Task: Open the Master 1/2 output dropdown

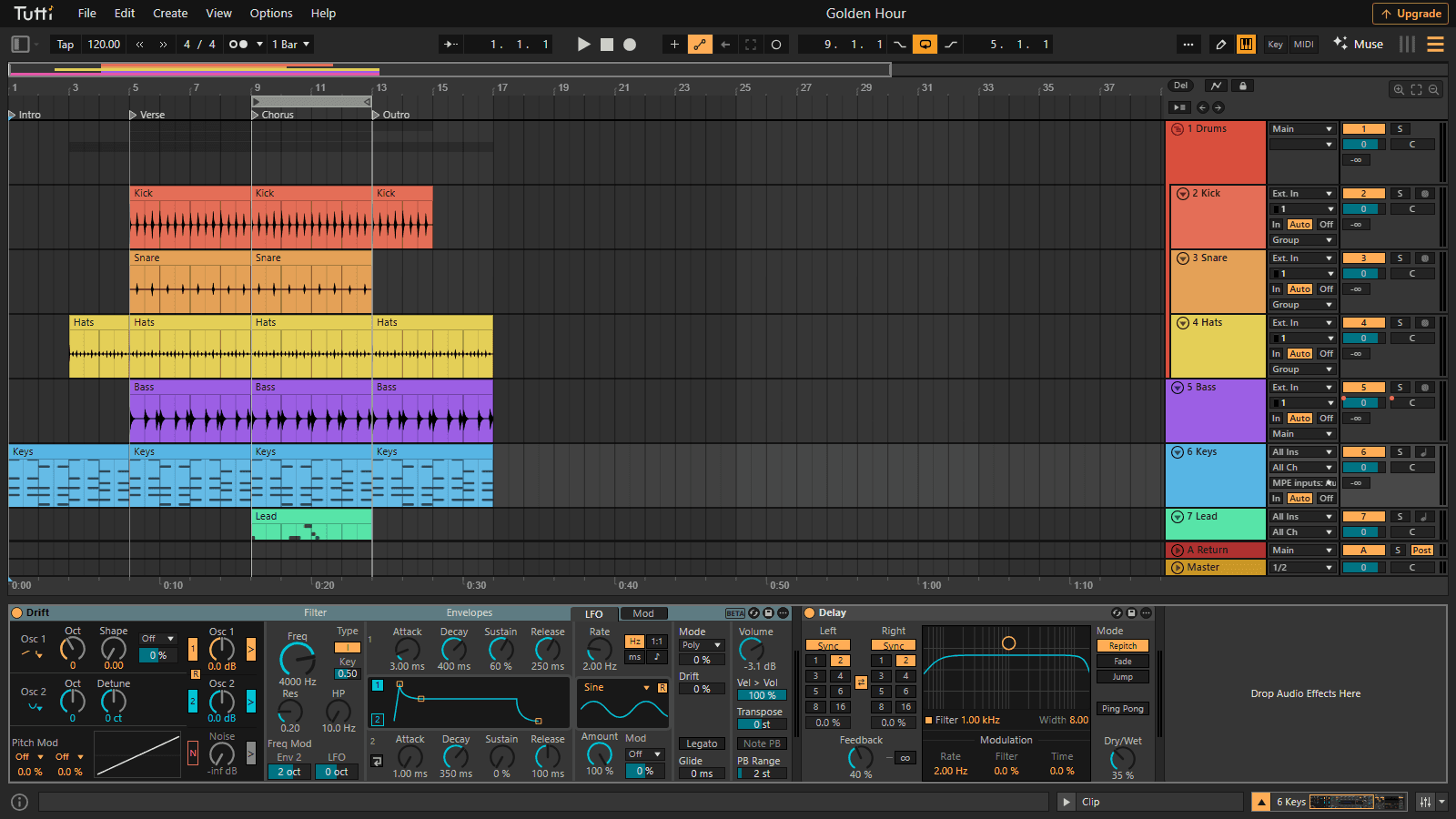Action: (x=1302, y=568)
